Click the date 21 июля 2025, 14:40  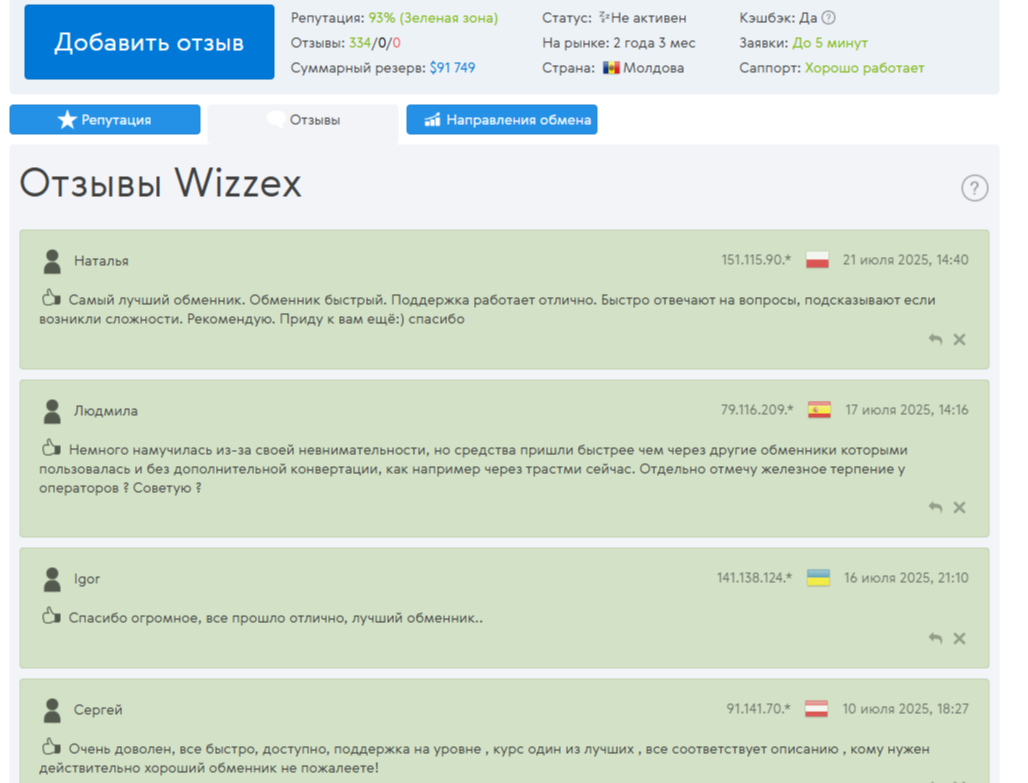[905, 260]
